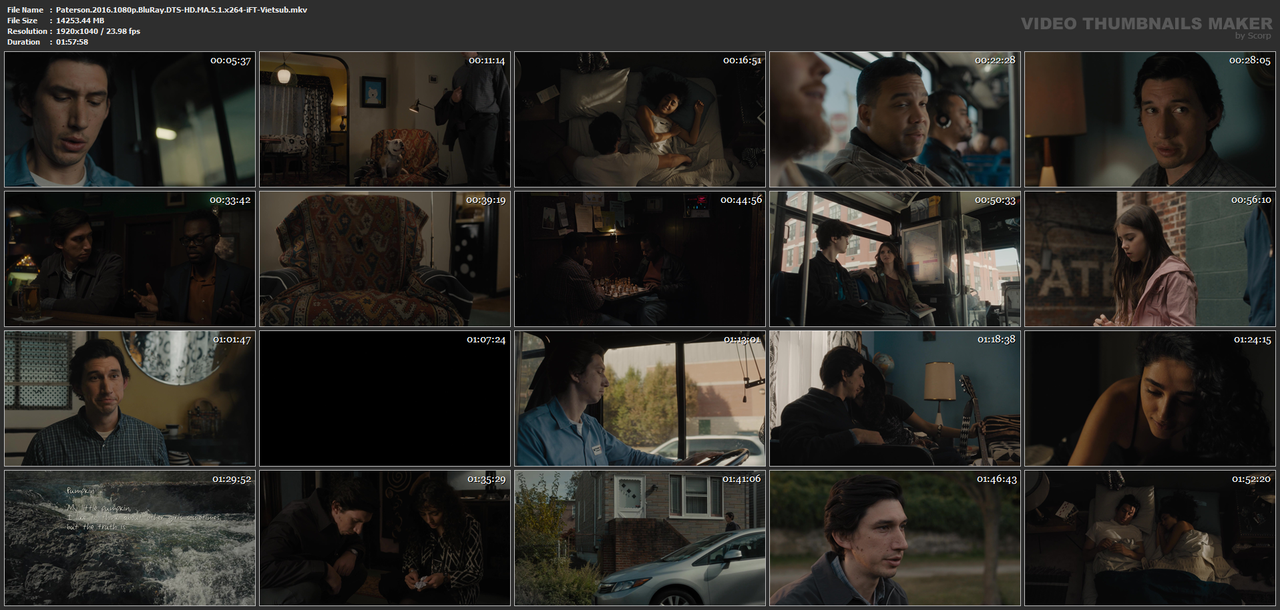This screenshot has height=610, width=1280.
Task: Click the duration value 01:57:58
Action: click(x=72, y=42)
